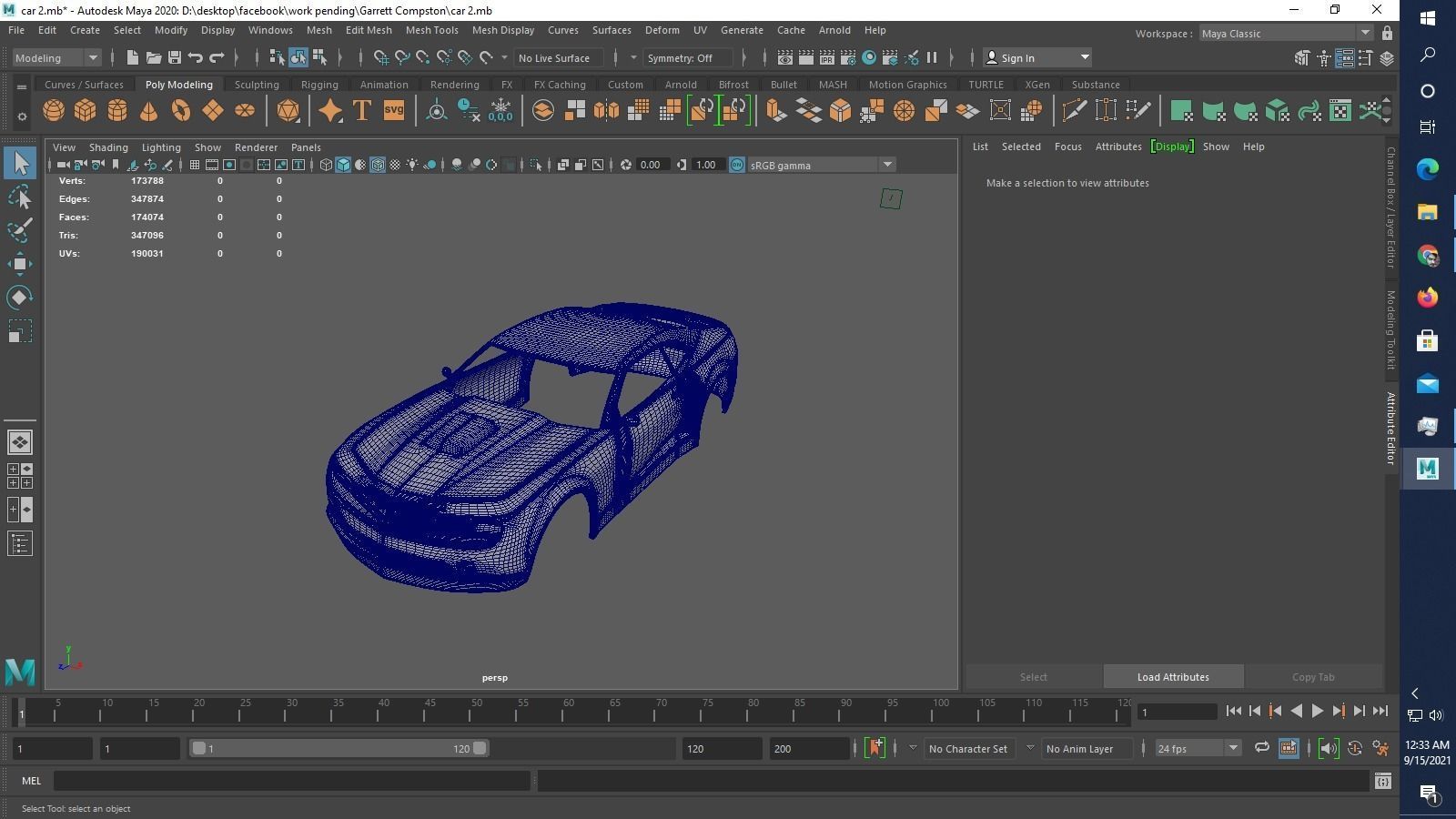This screenshot has width=1456, height=819.
Task: Select the single-pane layout icon
Action: click(x=20, y=442)
